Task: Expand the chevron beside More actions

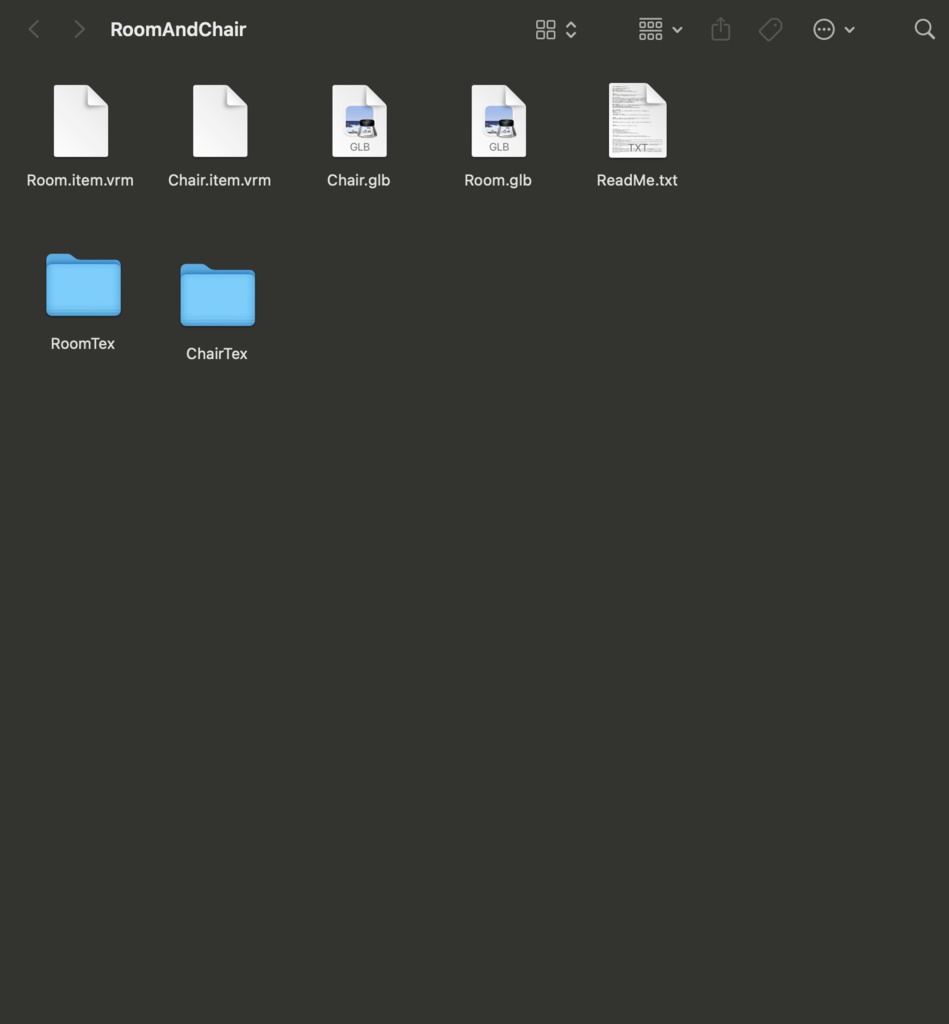Action: point(850,30)
